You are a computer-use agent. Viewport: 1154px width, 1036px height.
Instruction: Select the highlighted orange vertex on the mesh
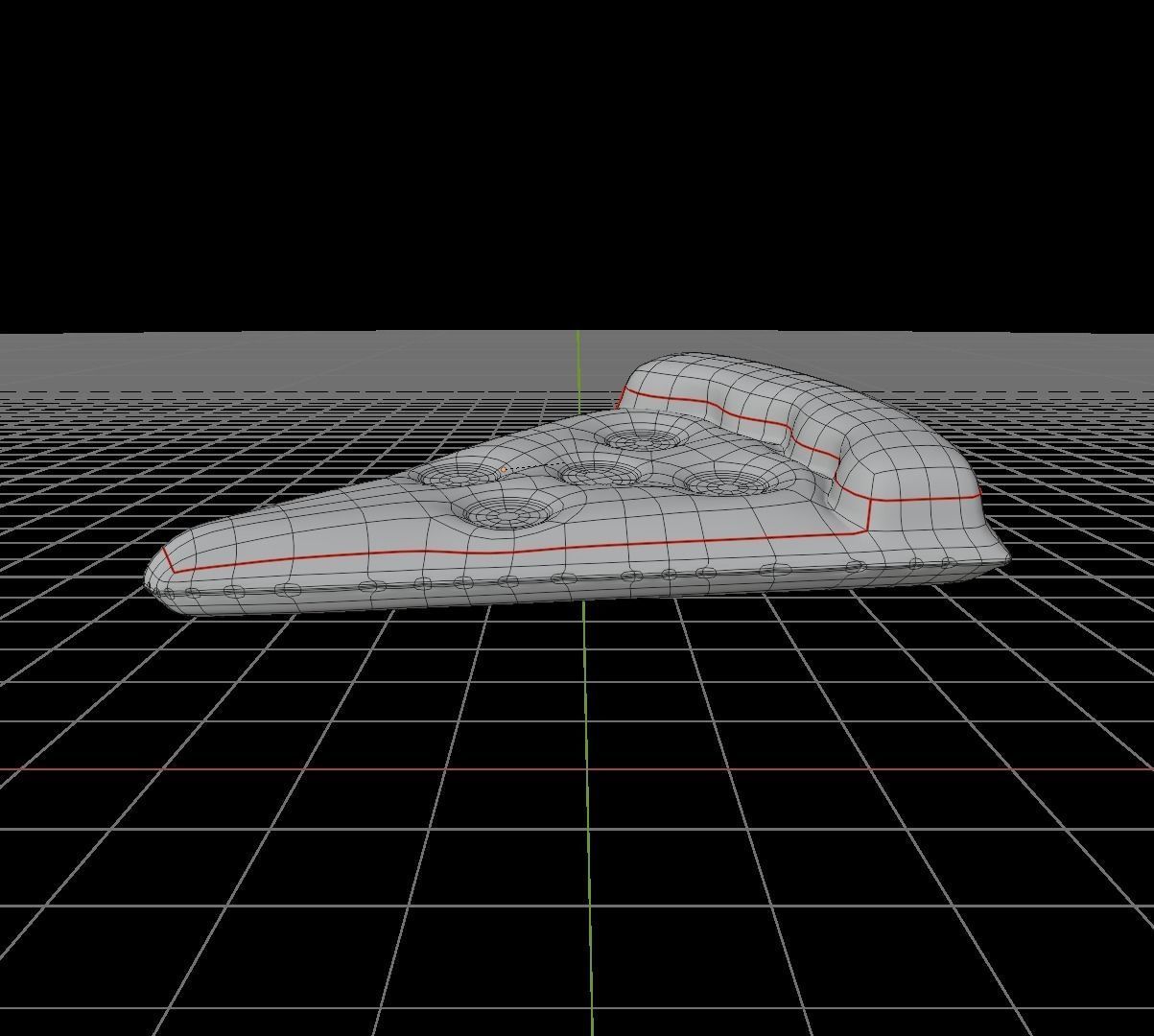(504, 469)
